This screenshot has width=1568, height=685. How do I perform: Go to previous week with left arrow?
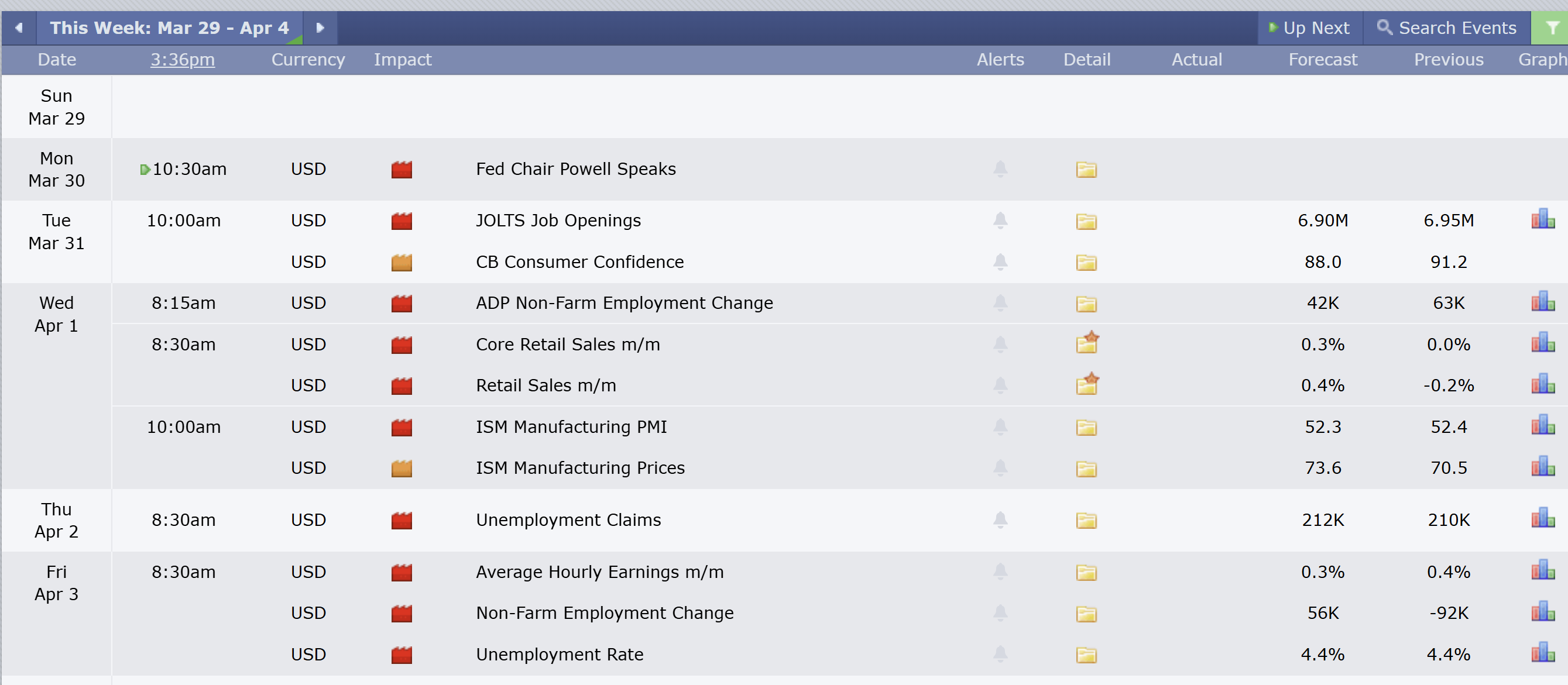19,28
